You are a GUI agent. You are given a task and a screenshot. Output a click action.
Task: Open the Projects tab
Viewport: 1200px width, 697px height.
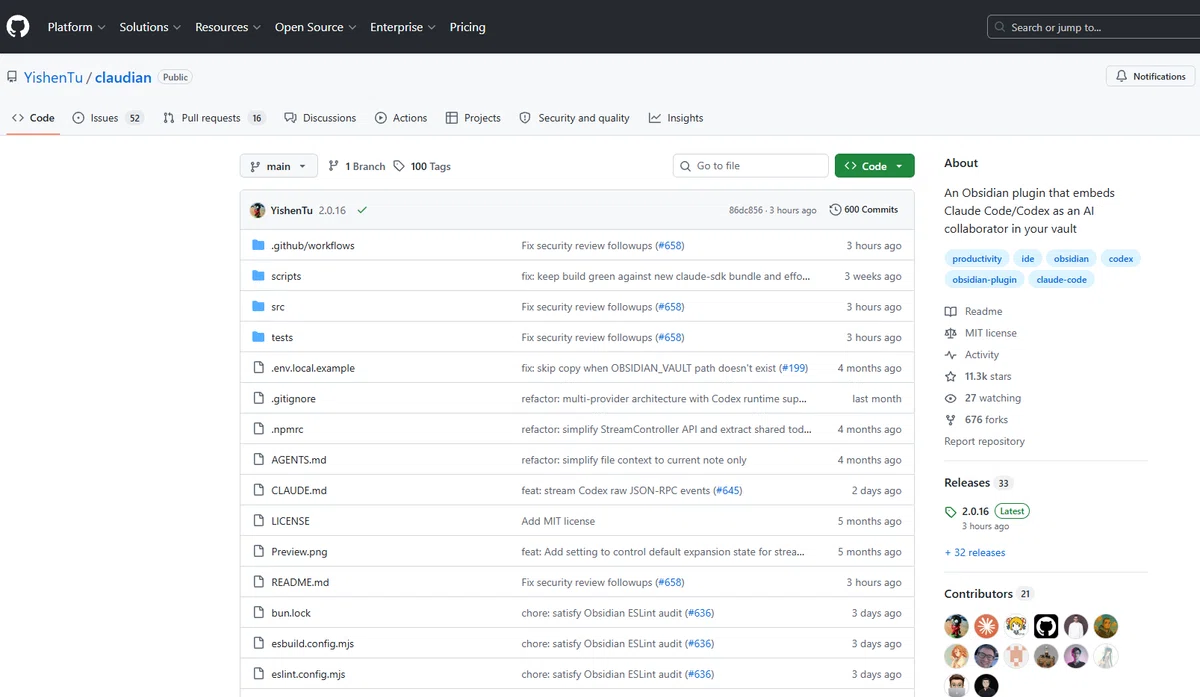473,118
